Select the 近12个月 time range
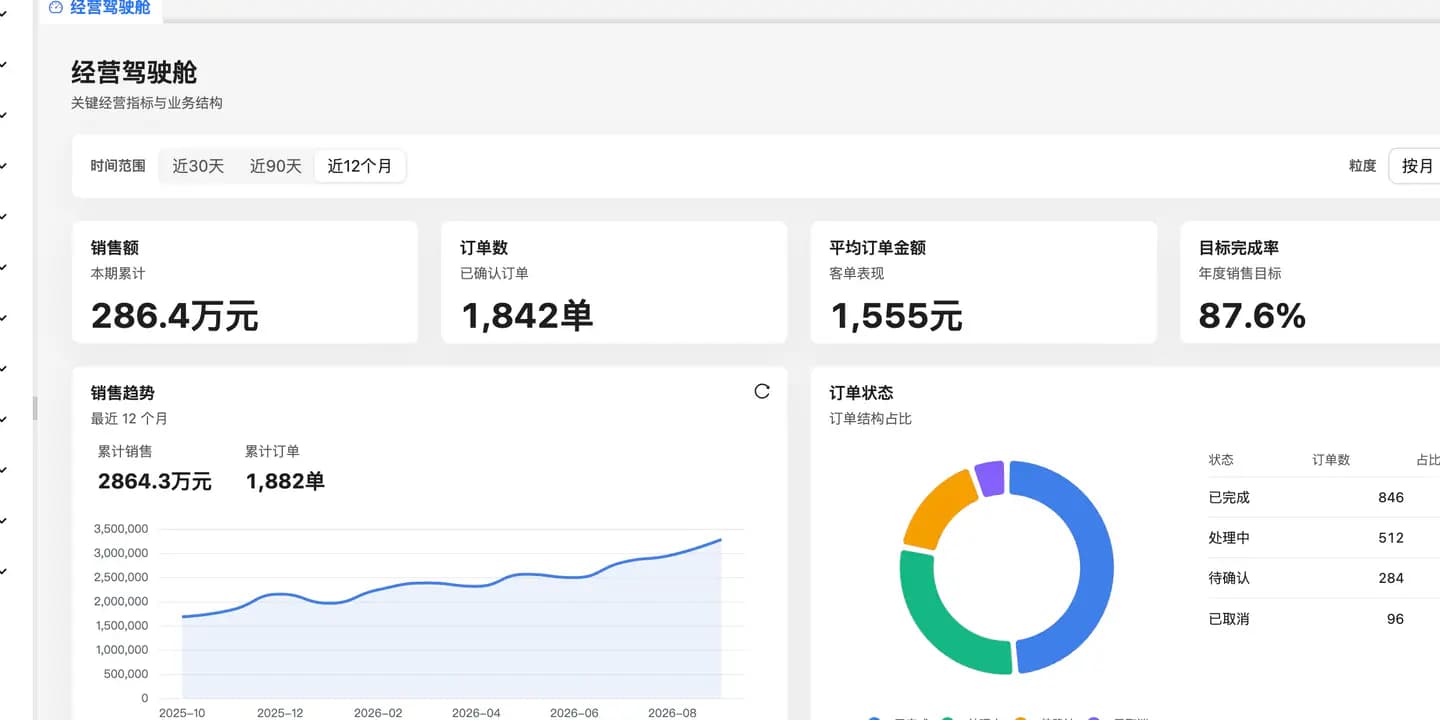Image resolution: width=1440 pixels, height=720 pixels. pos(360,166)
